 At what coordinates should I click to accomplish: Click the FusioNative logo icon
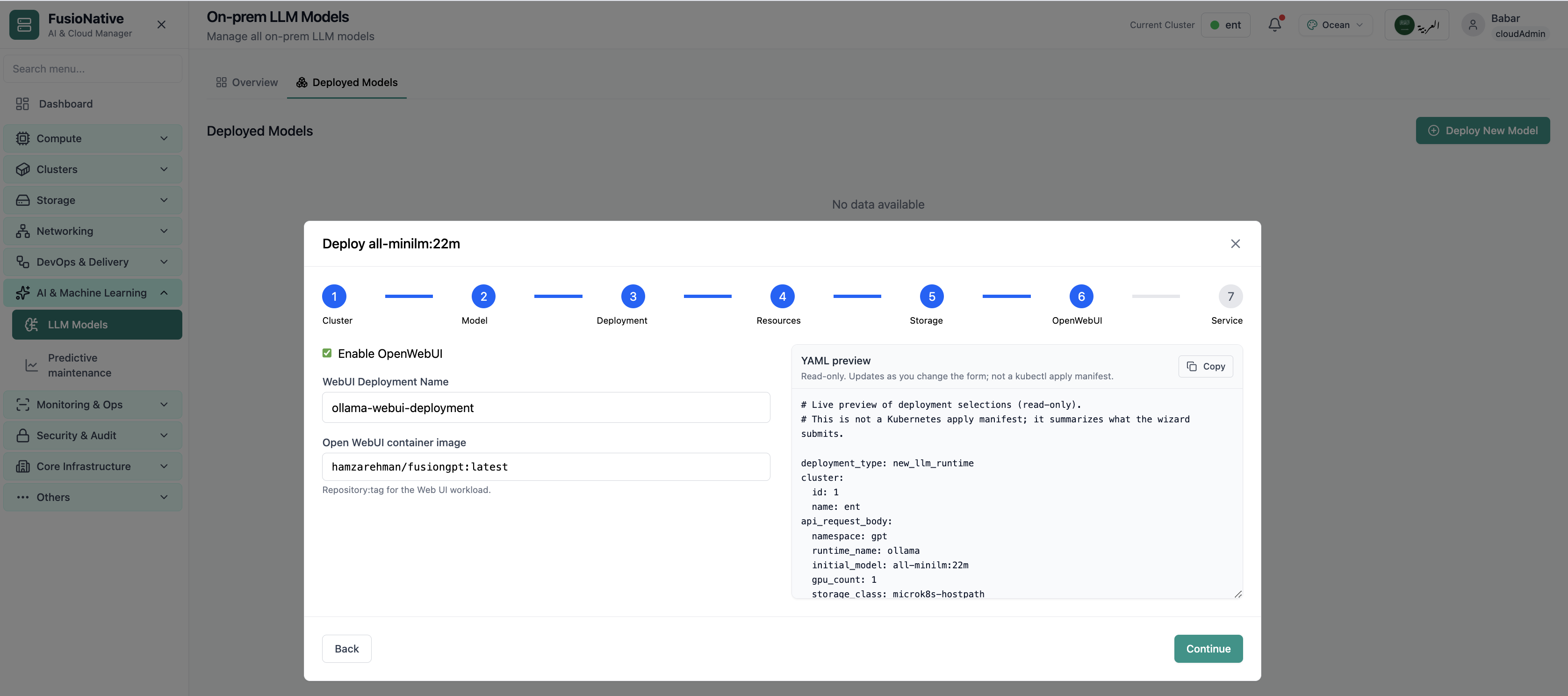[x=24, y=24]
